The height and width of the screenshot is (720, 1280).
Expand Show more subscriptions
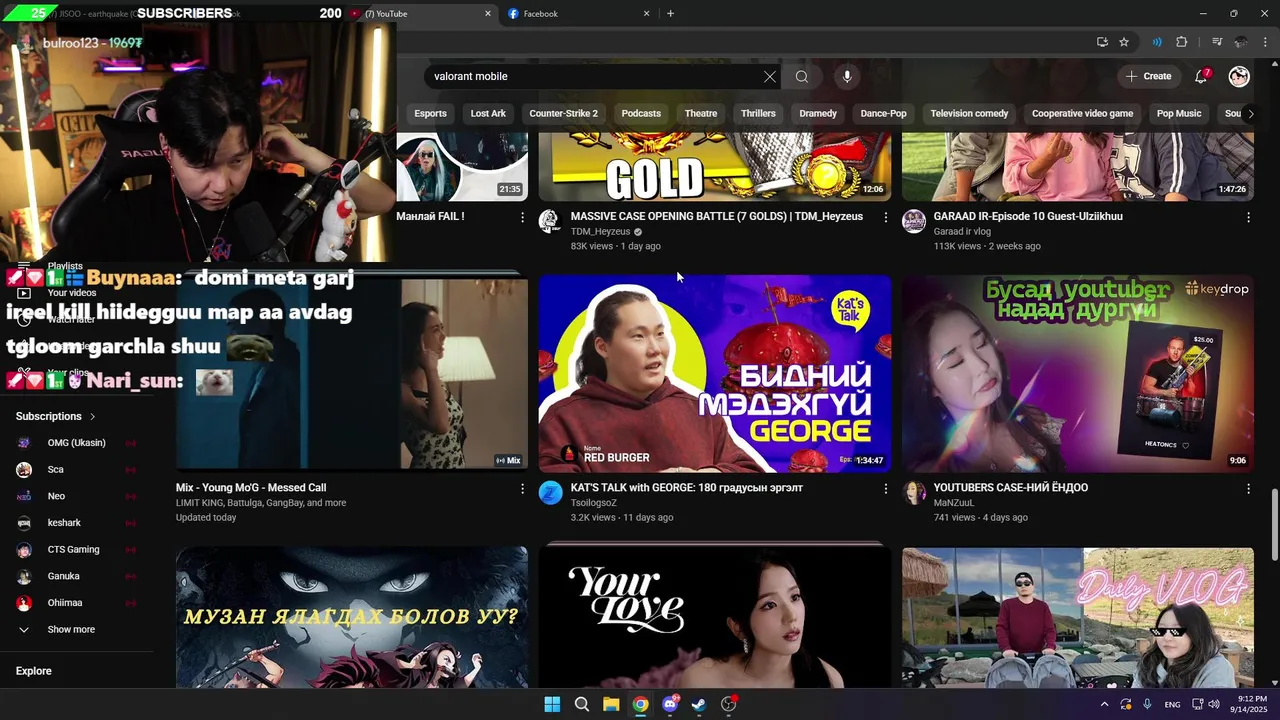pyautogui.click(x=70, y=630)
